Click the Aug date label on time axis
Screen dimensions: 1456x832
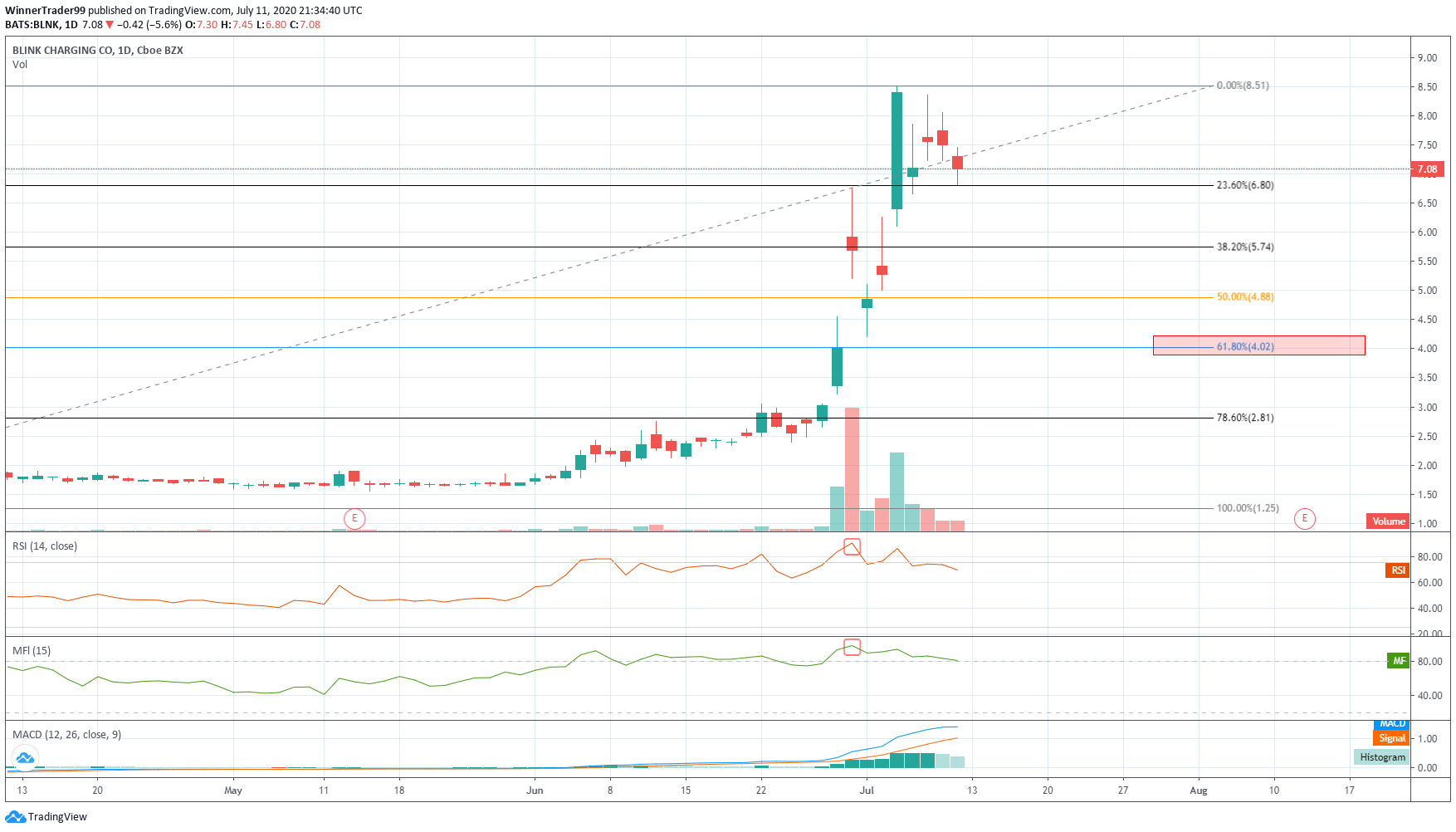1199,790
